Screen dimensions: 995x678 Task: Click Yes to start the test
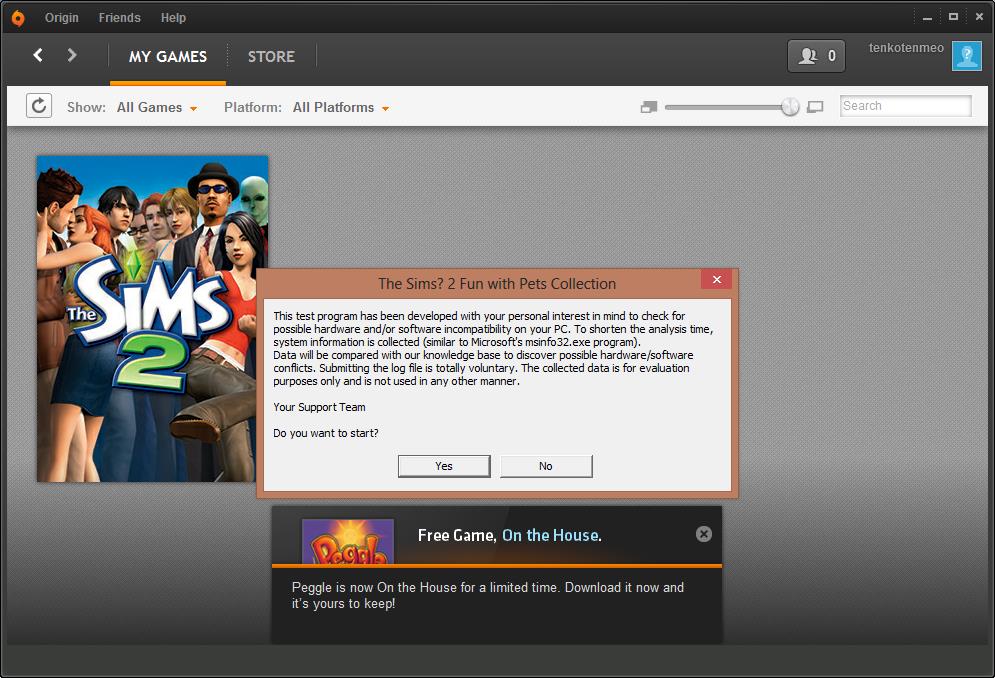tap(444, 466)
